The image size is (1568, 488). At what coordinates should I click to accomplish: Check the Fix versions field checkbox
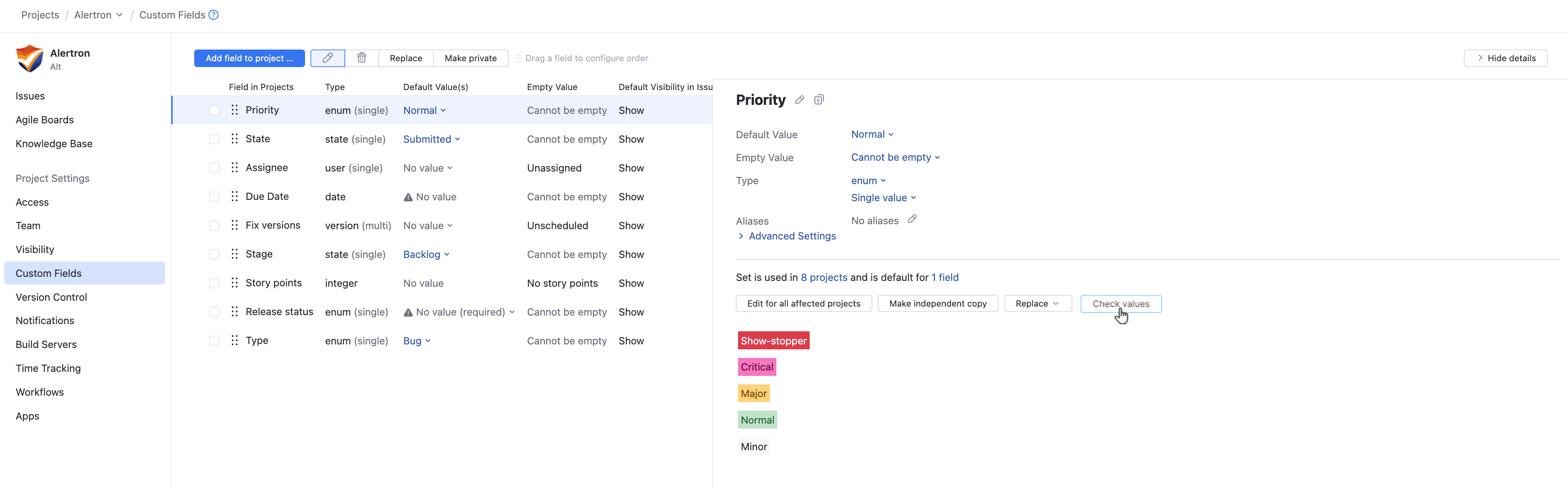214,225
